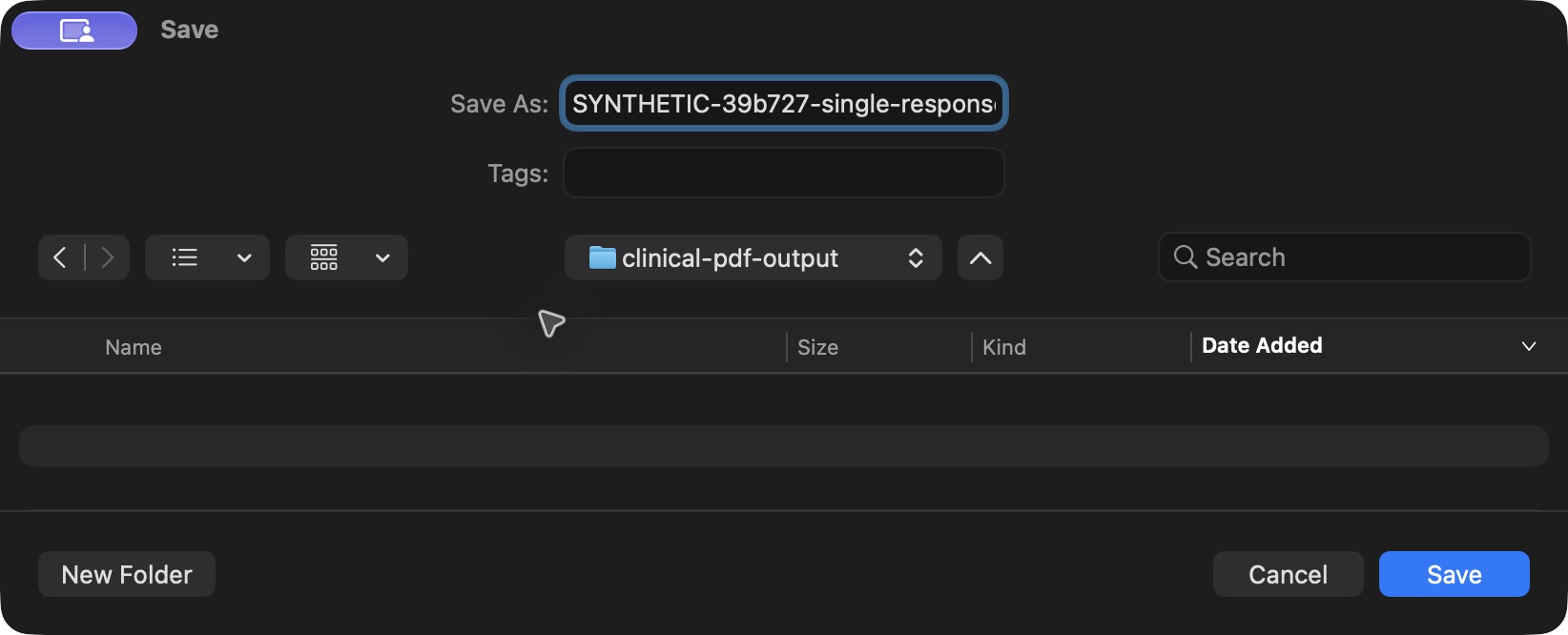The image size is (1568, 635).
Task: Sort by Date Added column header
Action: tap(1262, 345)
